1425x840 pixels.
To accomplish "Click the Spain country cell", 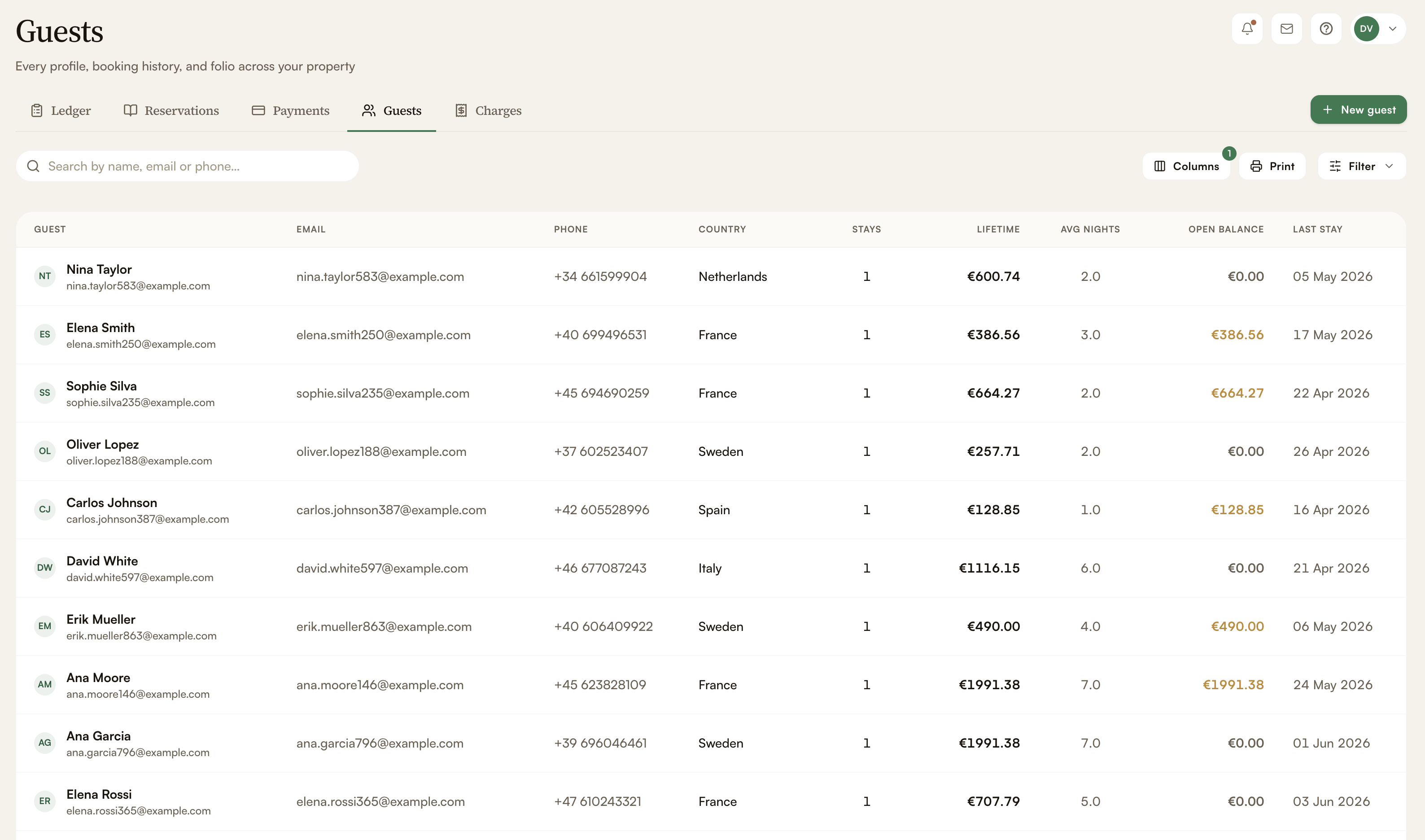I will (714, 509).
